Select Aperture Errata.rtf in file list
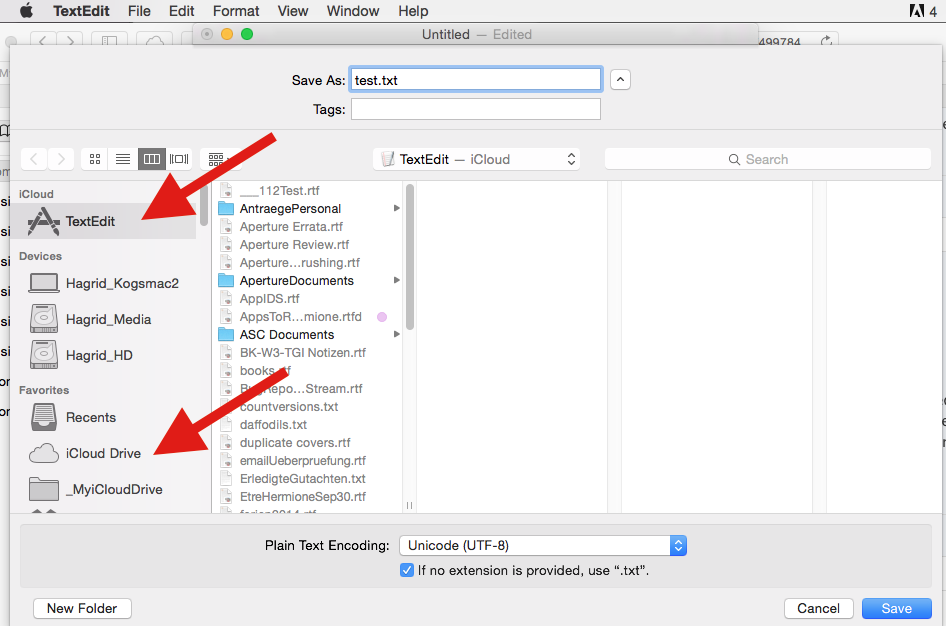Image resolution: width=946 pixels, height=626 pixels. click(x=291, y=227)
